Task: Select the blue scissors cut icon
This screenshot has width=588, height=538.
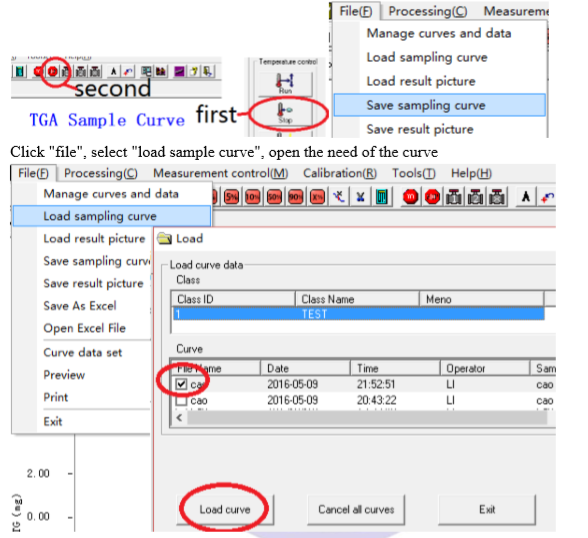Action: 360,197
